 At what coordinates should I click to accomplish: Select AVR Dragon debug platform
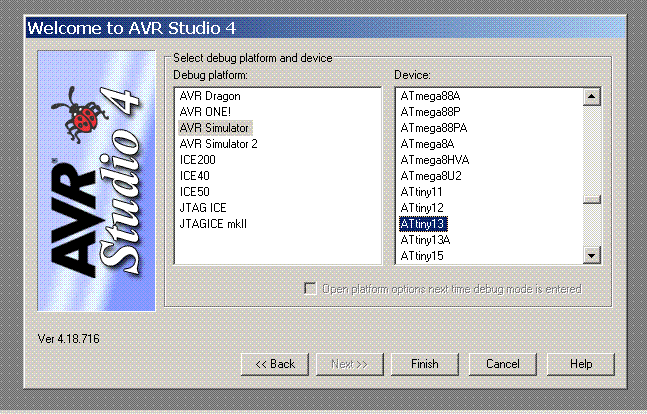coord(210,96)
